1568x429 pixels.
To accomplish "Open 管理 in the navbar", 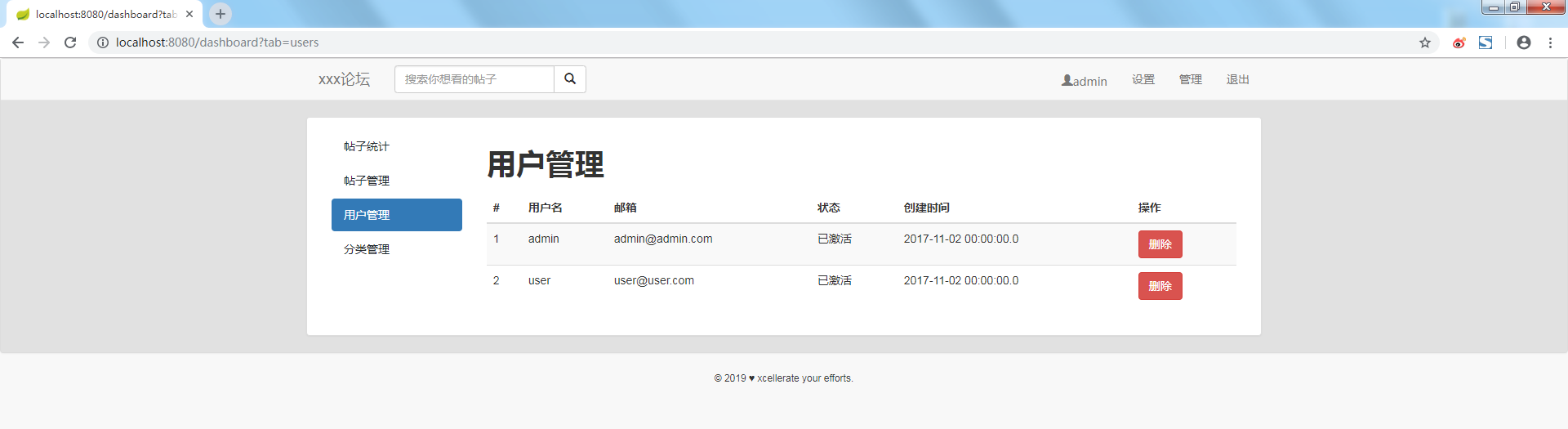I will point(1191,79).
